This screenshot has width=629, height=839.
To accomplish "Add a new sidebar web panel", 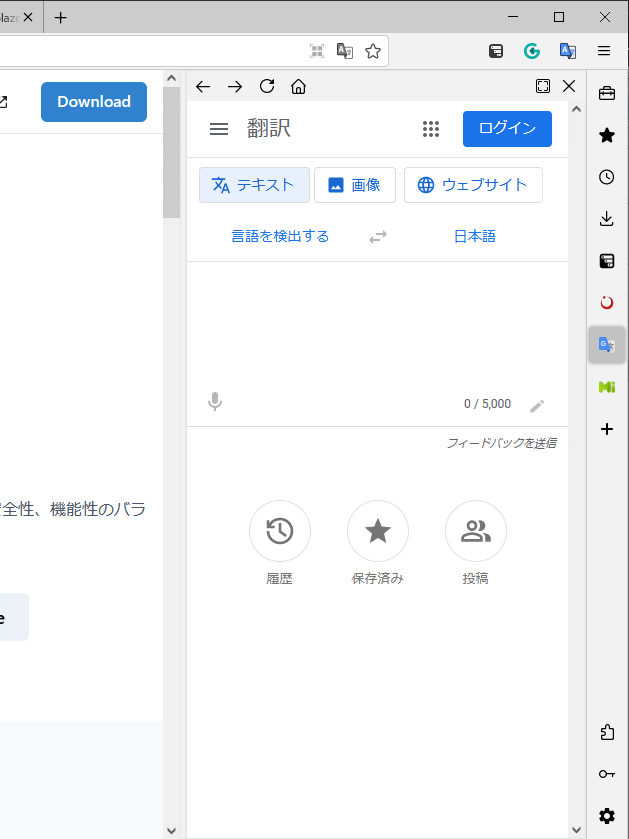I will (607, 429).
